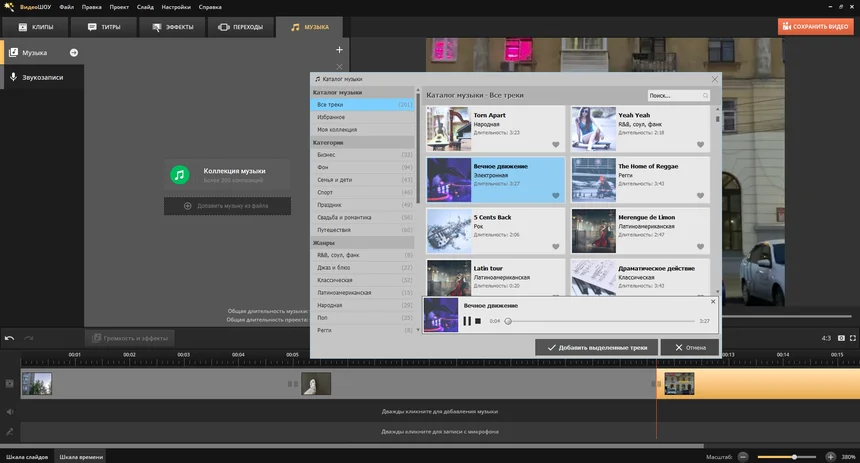Select the Джаз и блюз genre

[363, 268]
